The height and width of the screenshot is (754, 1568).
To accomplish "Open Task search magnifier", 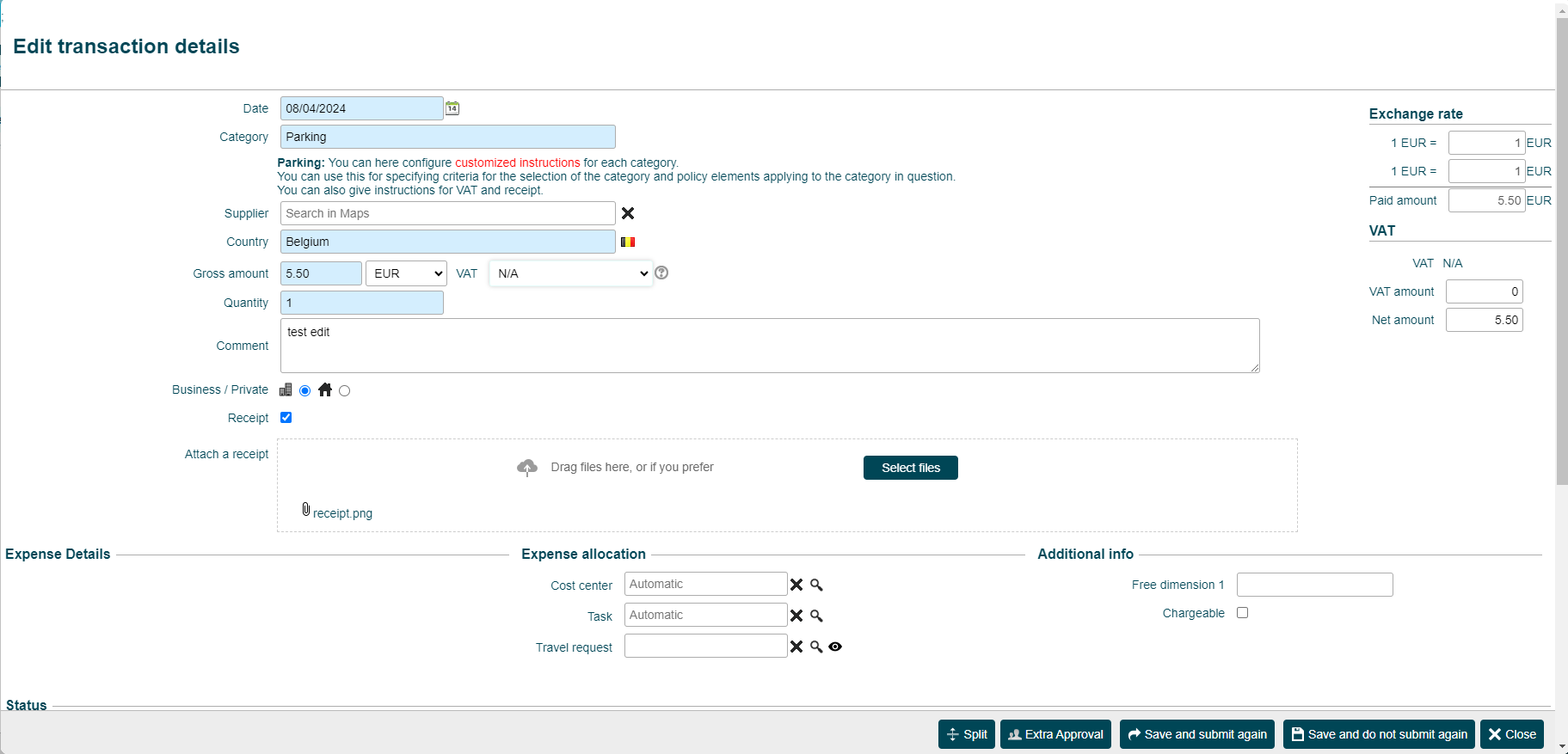I will (816, 616).
